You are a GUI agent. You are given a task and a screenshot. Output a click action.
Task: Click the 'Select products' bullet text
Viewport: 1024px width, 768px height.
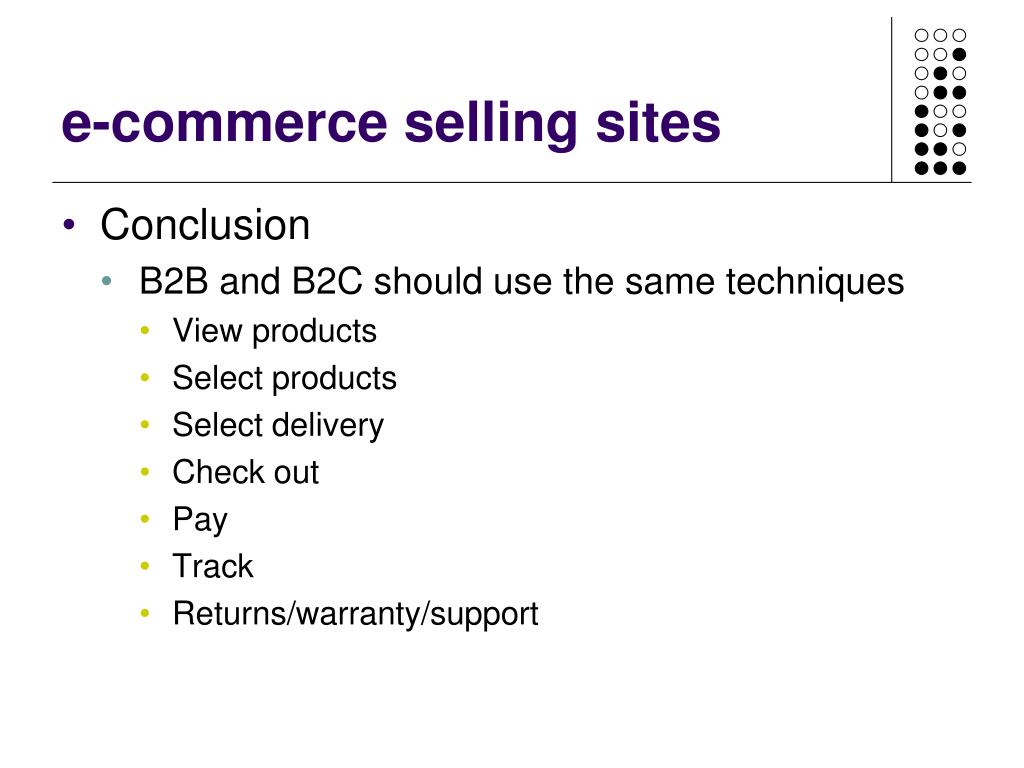click(x=284, y=379)
